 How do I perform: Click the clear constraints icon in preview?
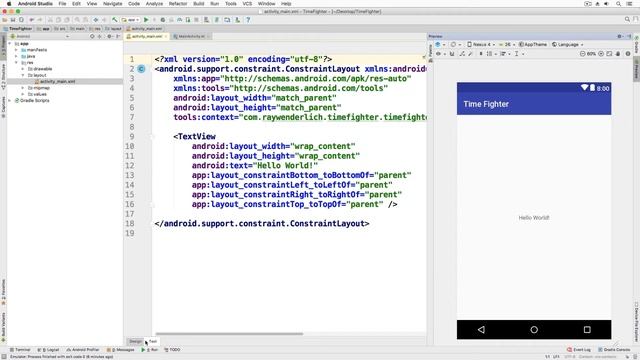[x=462, y=53]
